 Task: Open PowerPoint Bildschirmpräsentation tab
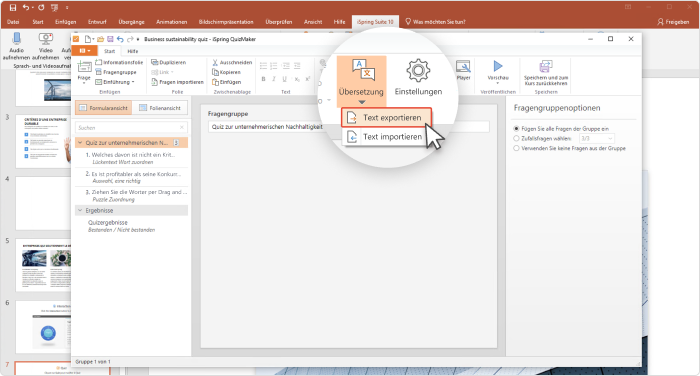226,22
